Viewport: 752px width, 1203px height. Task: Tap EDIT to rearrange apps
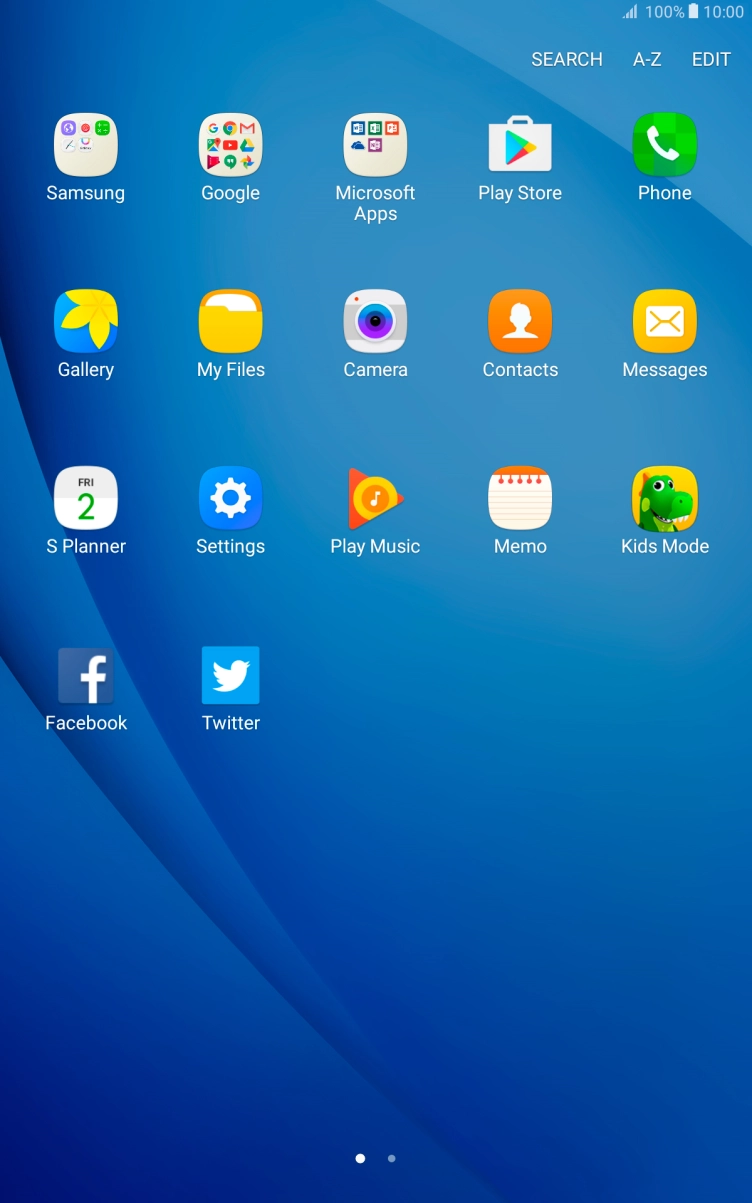tap(711, 60)
